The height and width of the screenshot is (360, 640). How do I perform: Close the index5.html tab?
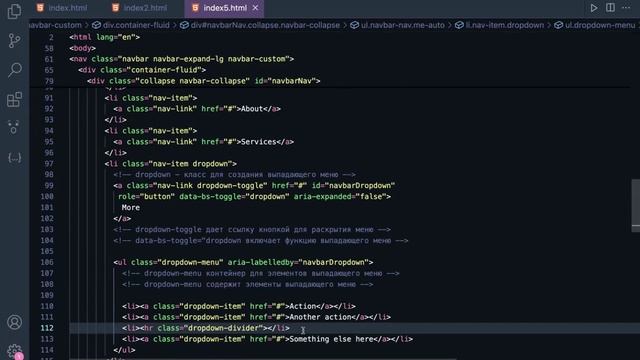[255, 8]
